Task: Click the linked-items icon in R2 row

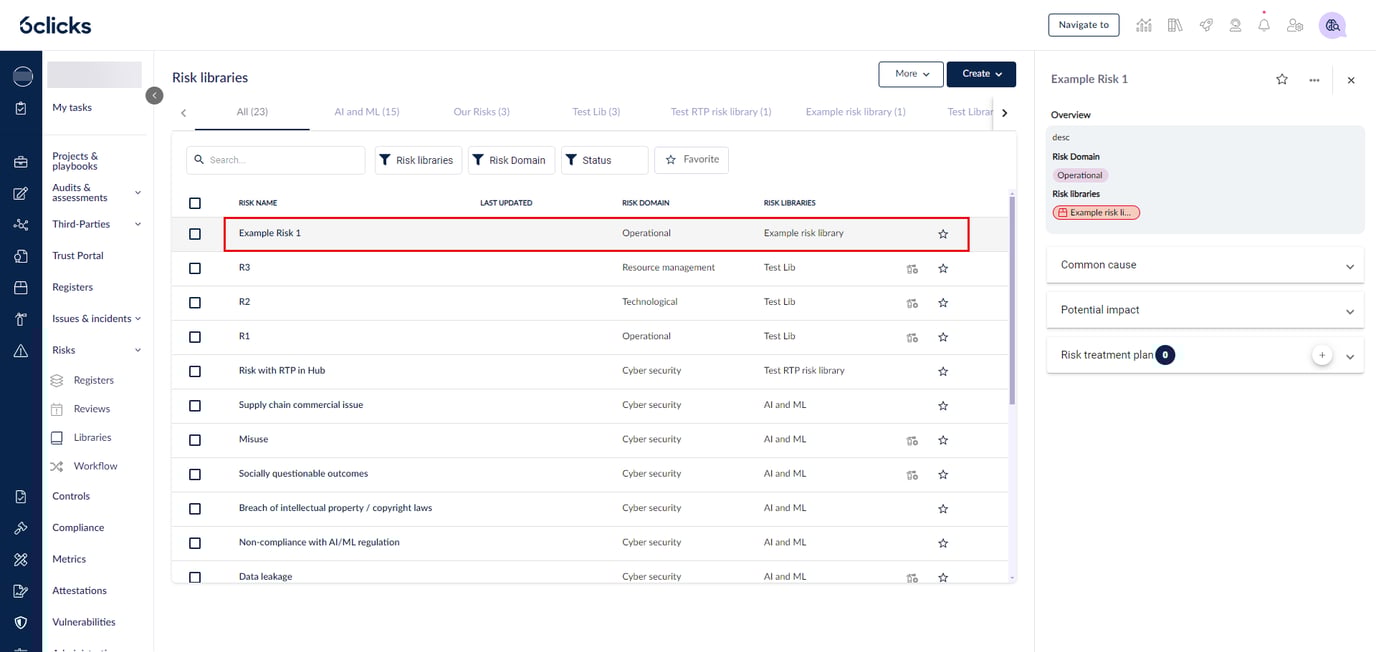Action: [912, 303]
